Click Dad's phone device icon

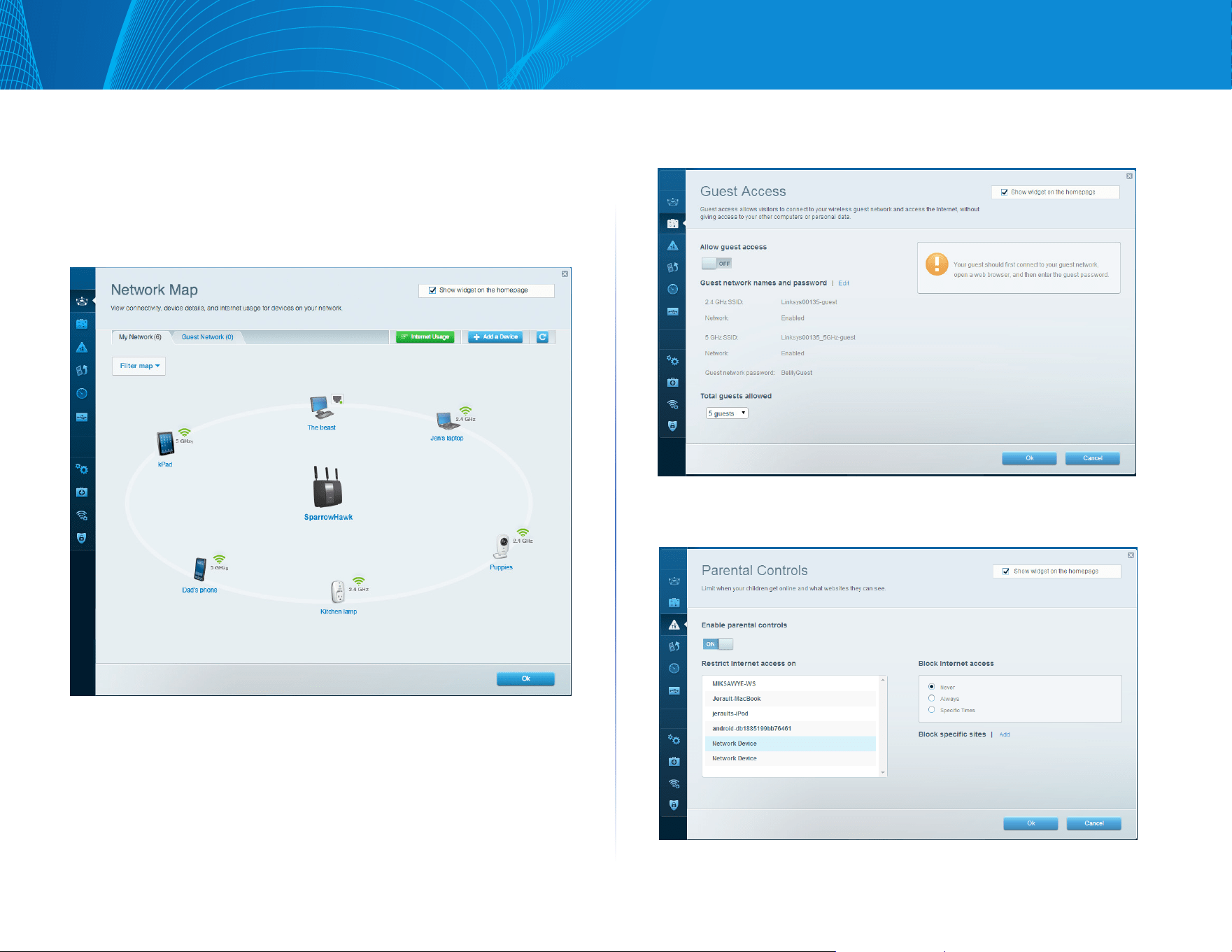pyautogui.click(x=200, y=569)
